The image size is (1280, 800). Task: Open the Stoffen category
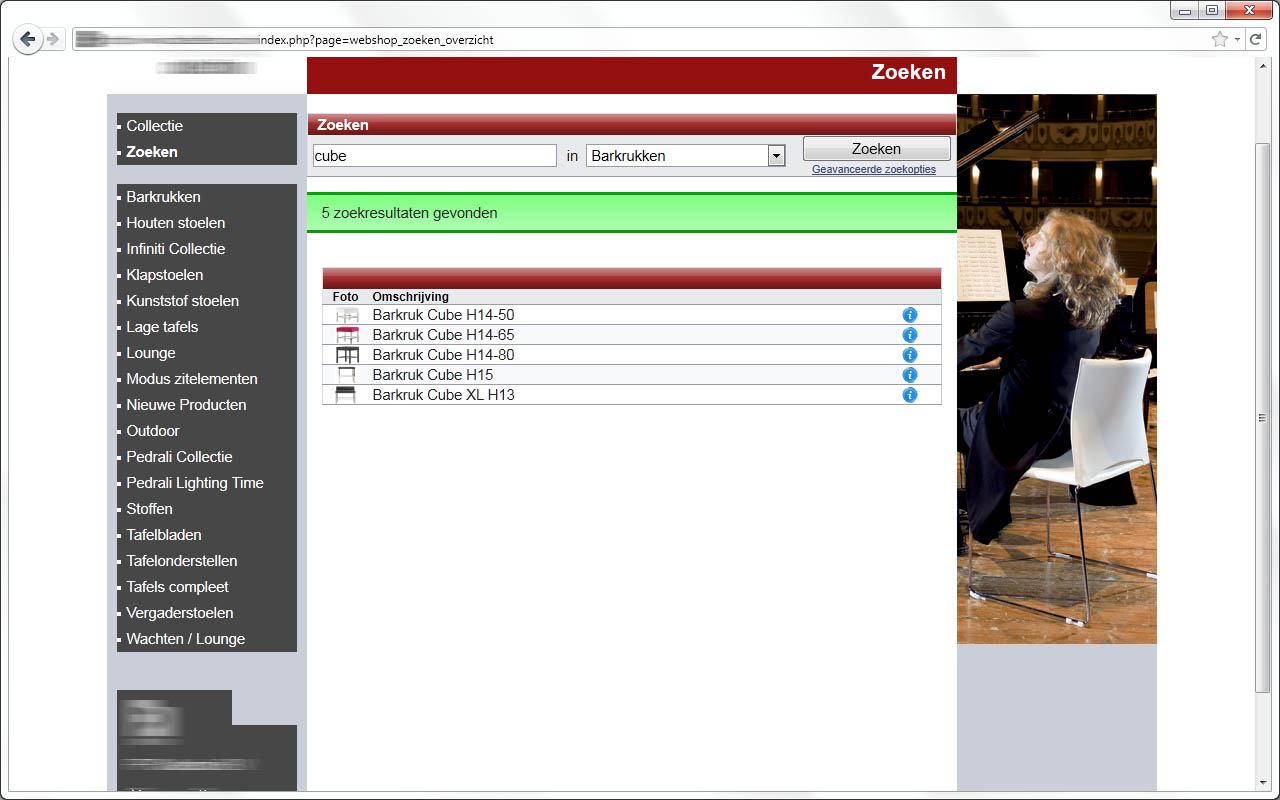click(x=149, y=509)
